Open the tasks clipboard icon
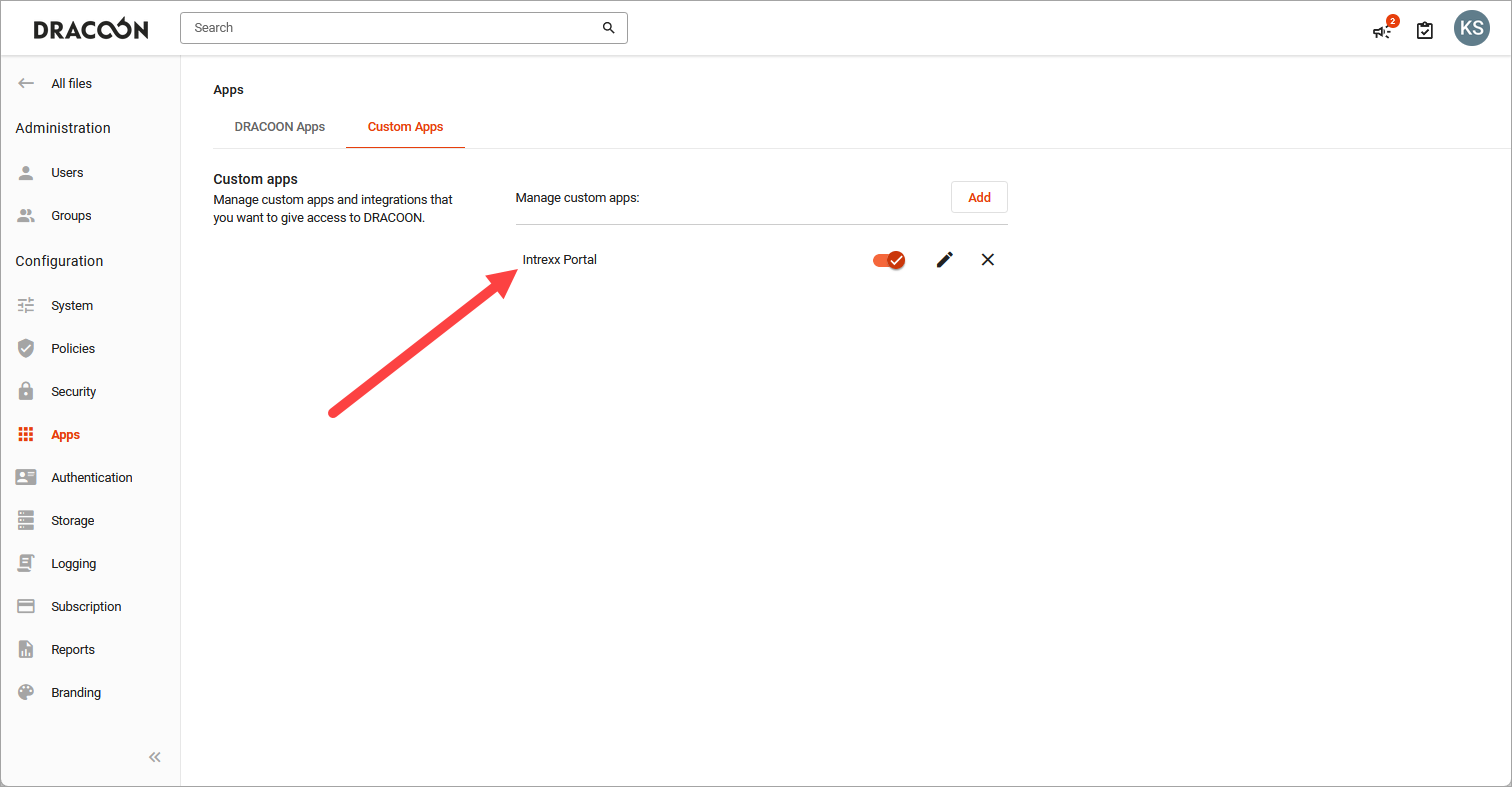1512x787 pixels. 1425,31
